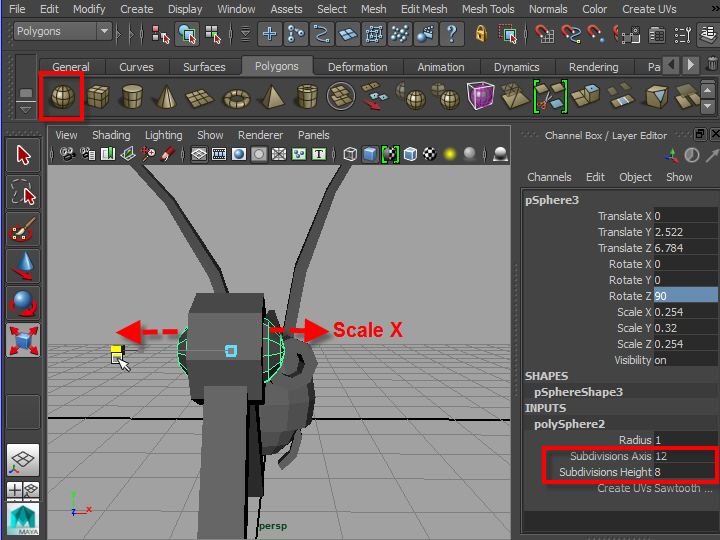Activate the Scale tool

click(x=23, y=341)
